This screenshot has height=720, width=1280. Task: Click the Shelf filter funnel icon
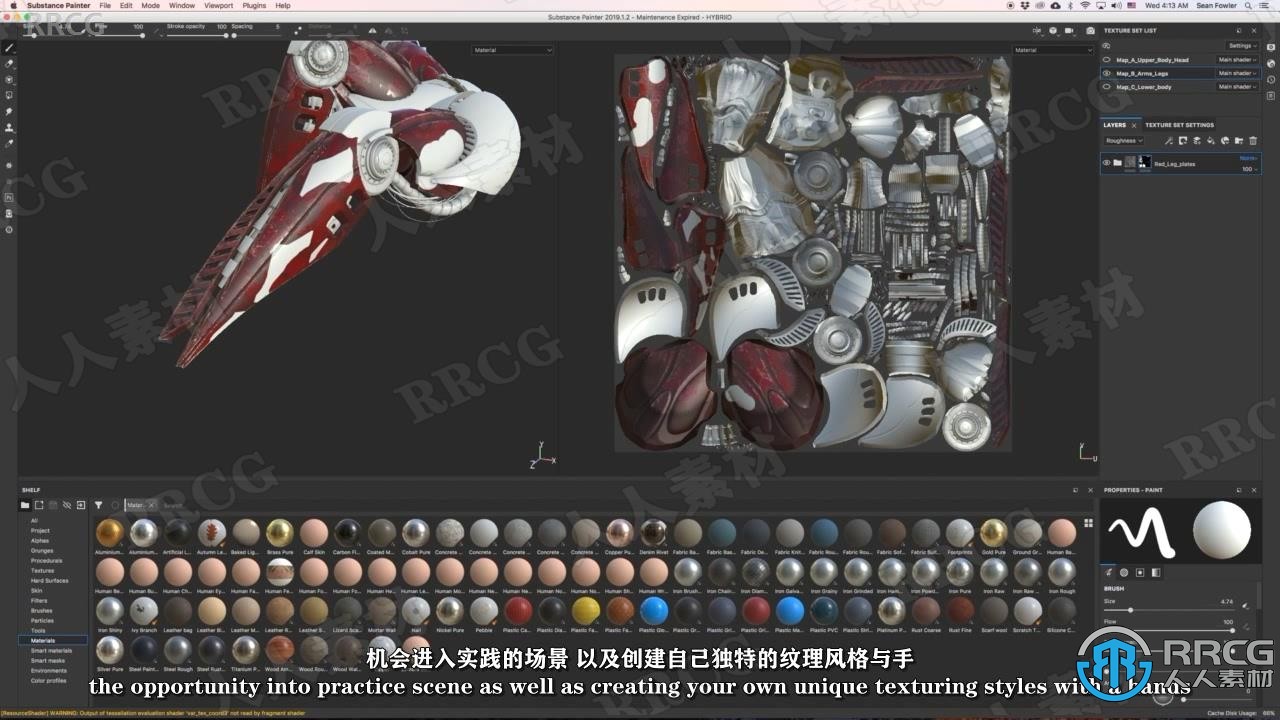[x=98, y=505]
